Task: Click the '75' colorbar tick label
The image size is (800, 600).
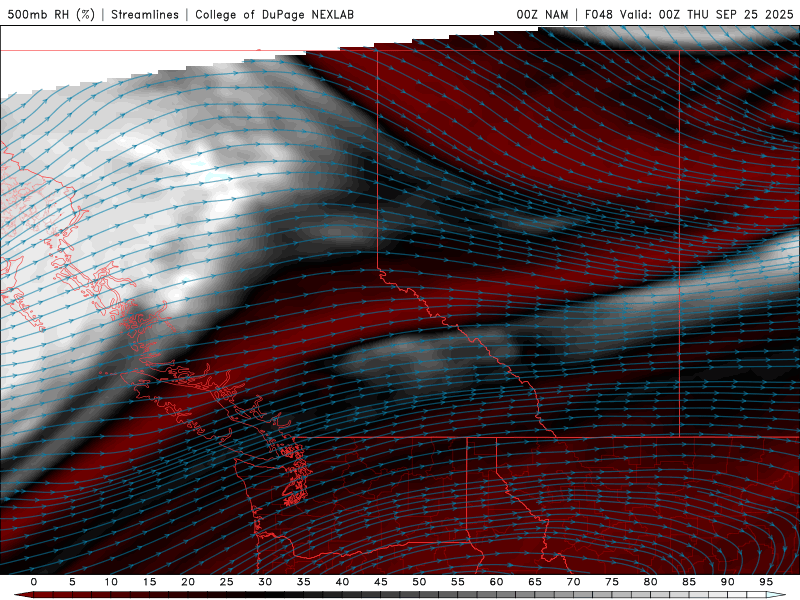Action: click(612, 582)
